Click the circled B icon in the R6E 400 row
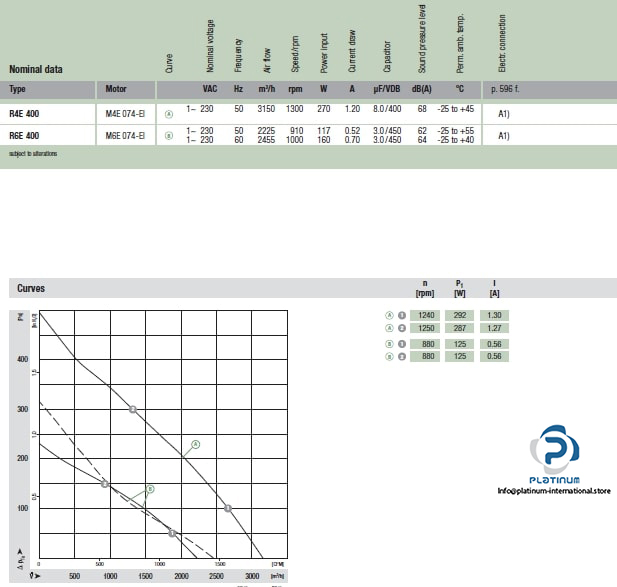 (168, 135)
